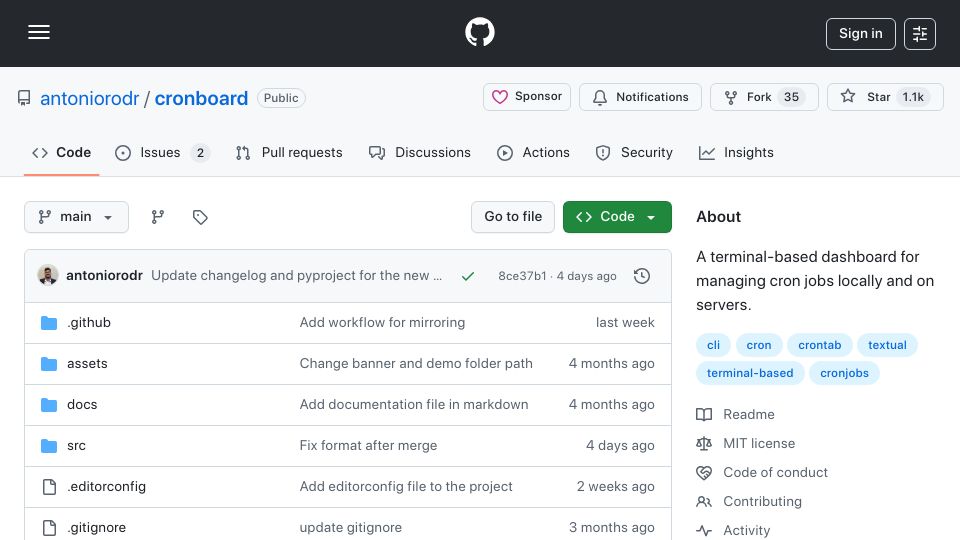
Task: Open the src folder
Action: coord(77,446)
